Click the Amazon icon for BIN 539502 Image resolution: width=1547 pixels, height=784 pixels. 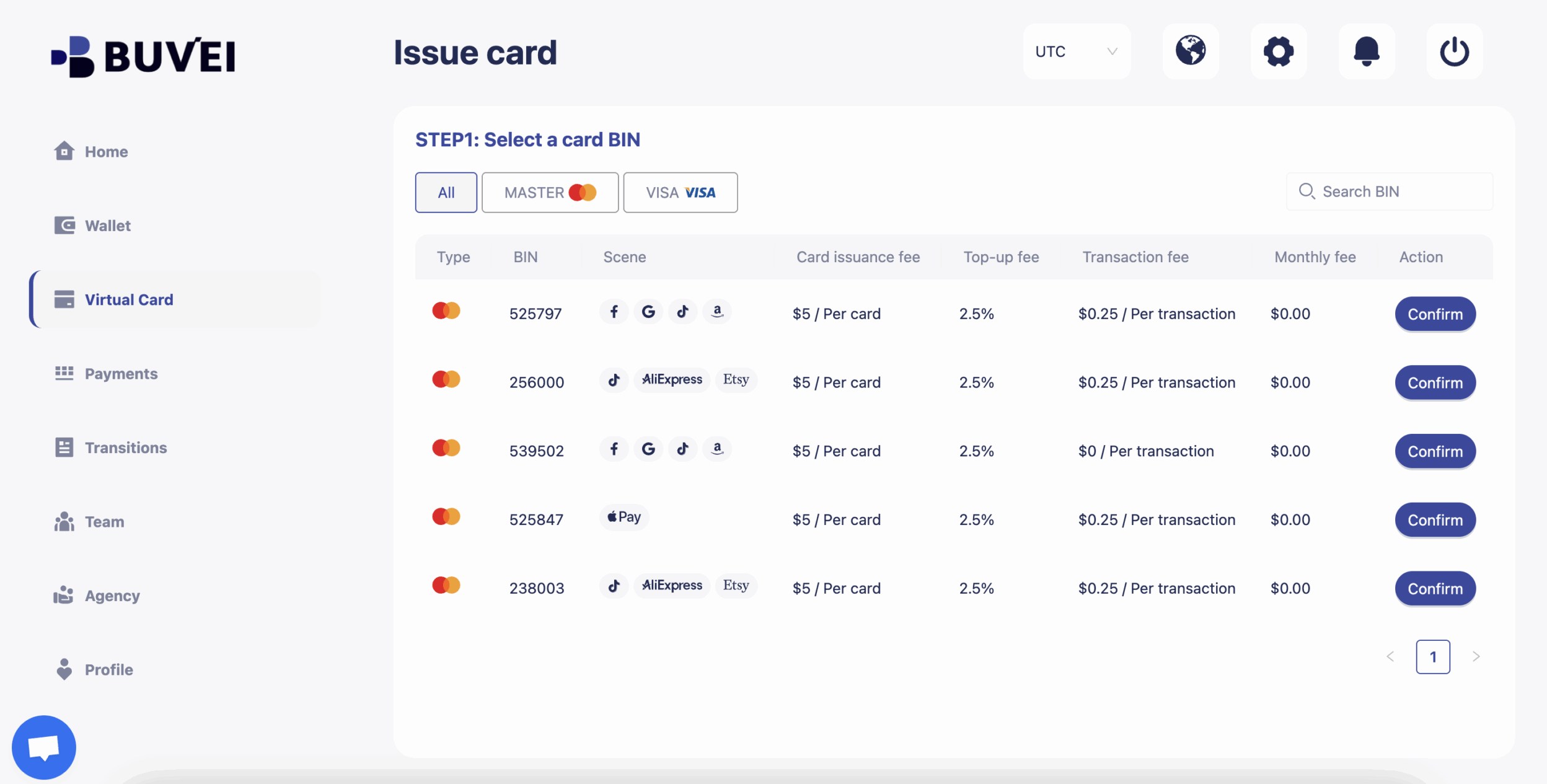click(x=717, y=449)
